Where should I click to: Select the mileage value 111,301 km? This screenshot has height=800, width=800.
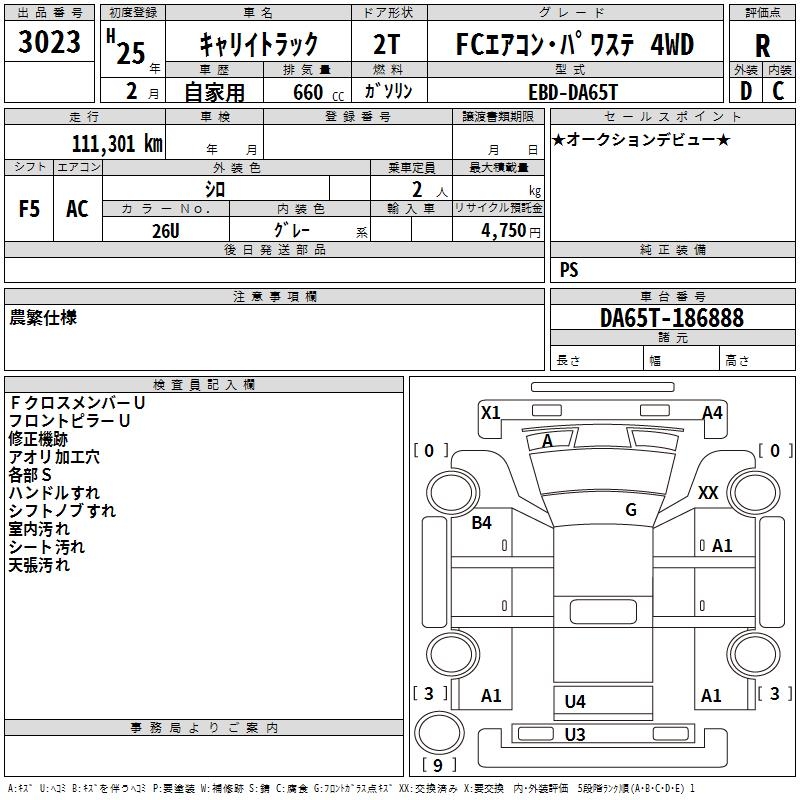117,144
